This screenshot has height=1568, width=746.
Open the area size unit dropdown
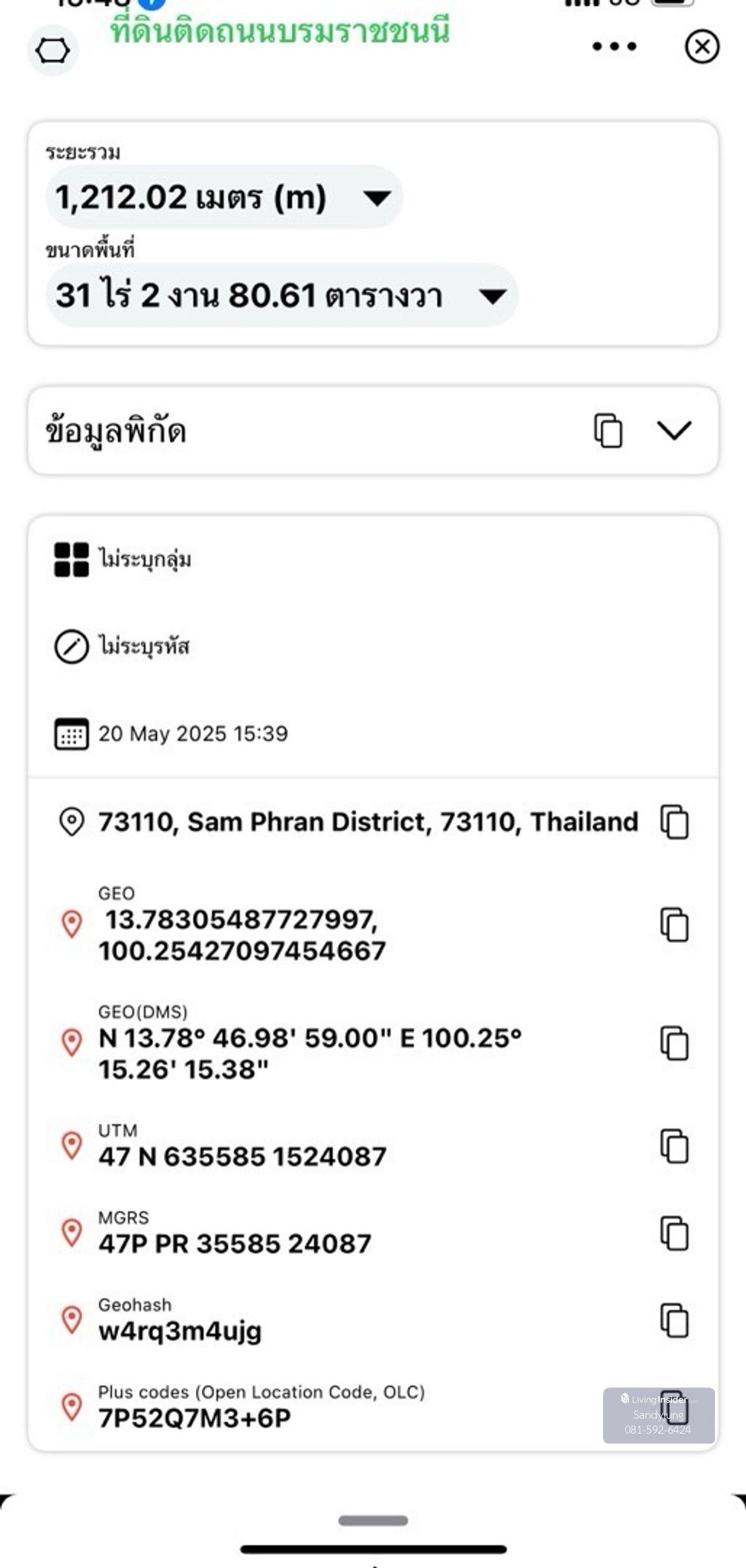pos(492,296)
